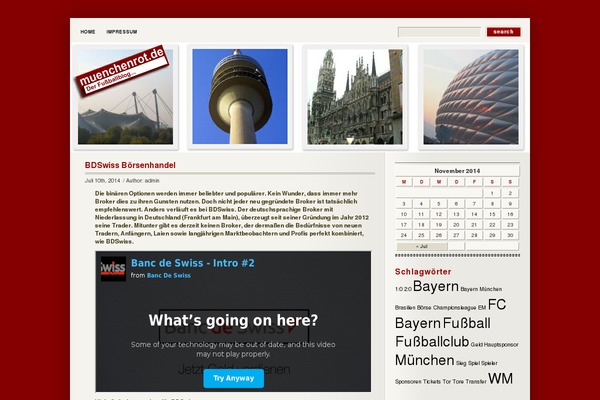Open the HOME menu item
The image size is (600, 400).
[x=88, y=32]
